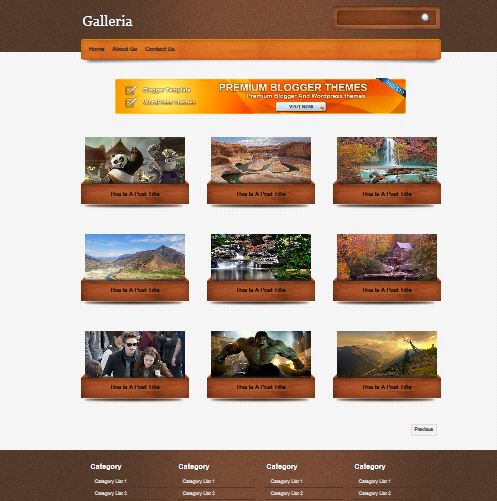
Task: Click post title under golden sunset image
Action: click(x=387, y=387)
